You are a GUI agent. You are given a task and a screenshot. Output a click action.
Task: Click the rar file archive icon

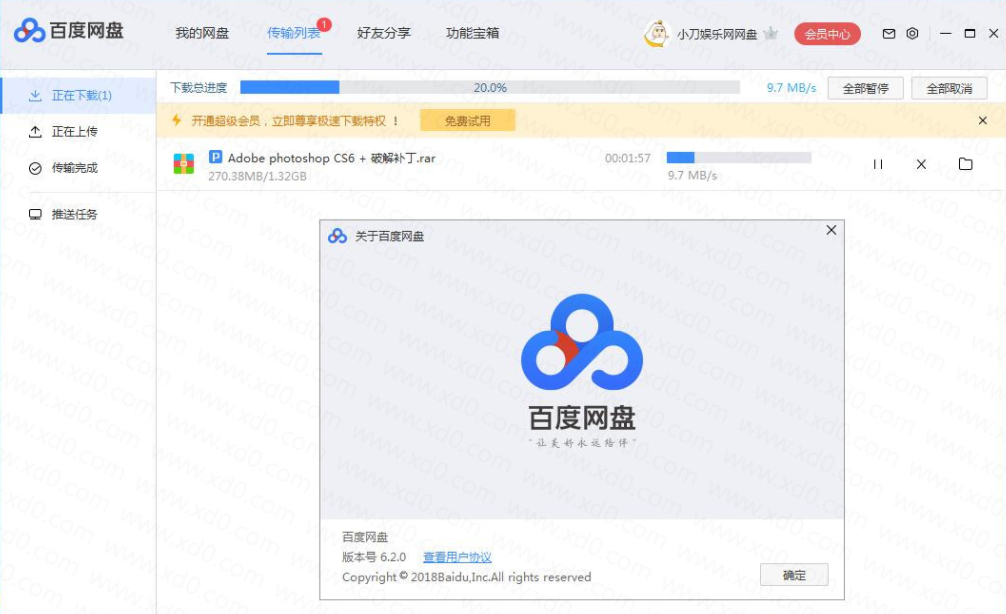tap(183, 164)
